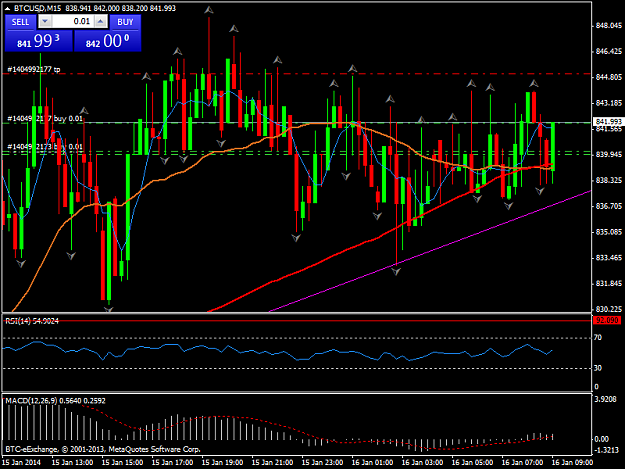Click the BUY button in one-click panel
This screenshot has height=469, width=625.
[125, 22]
